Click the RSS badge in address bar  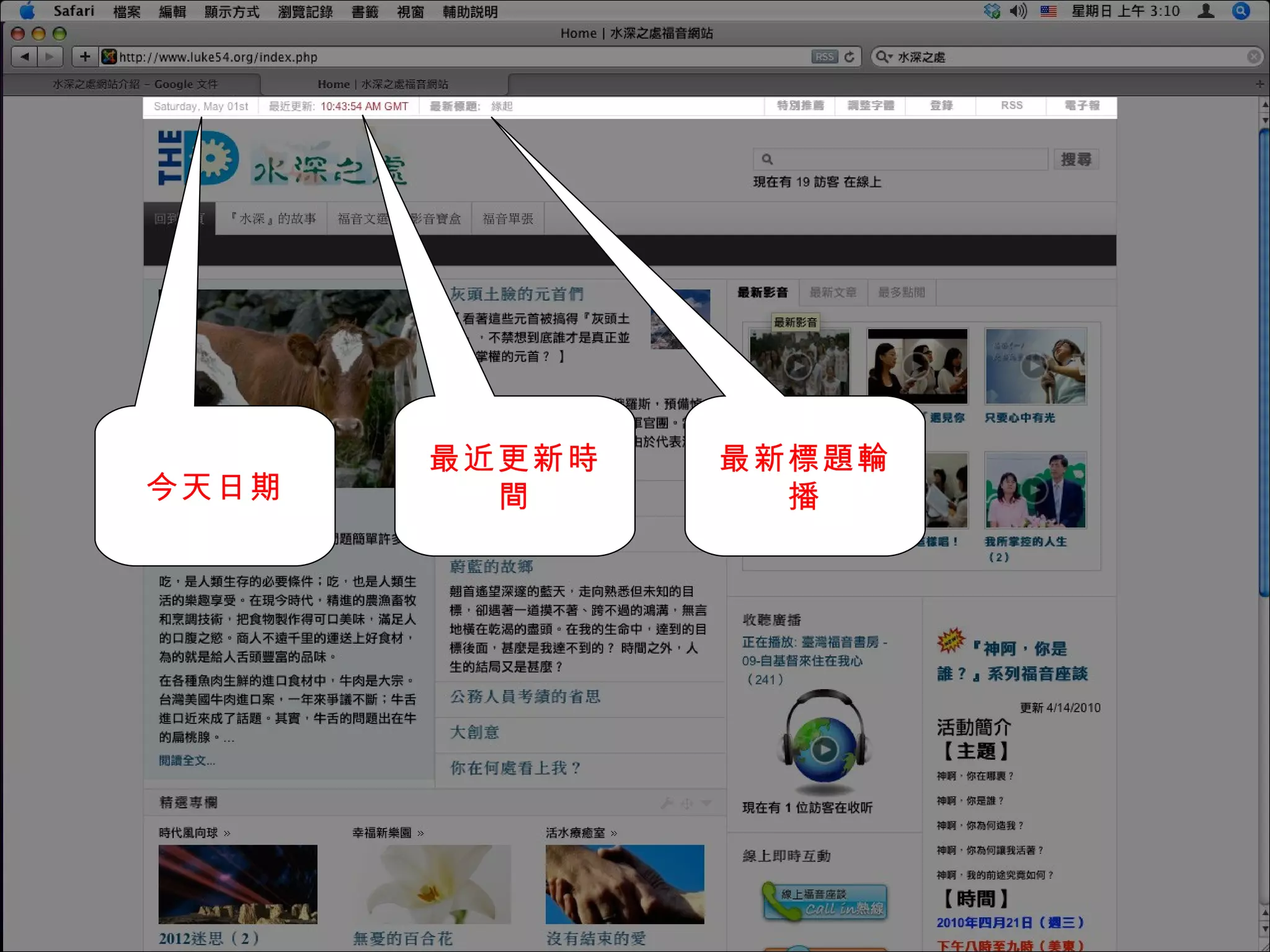click(x=824, y=57)
